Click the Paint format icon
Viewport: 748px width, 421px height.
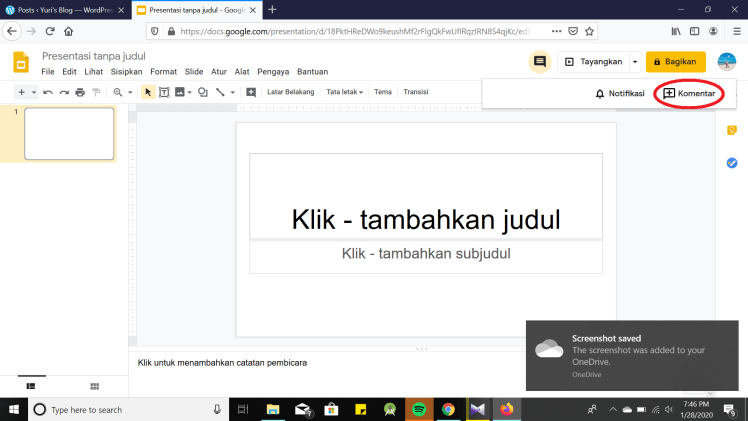pos(96,92)
